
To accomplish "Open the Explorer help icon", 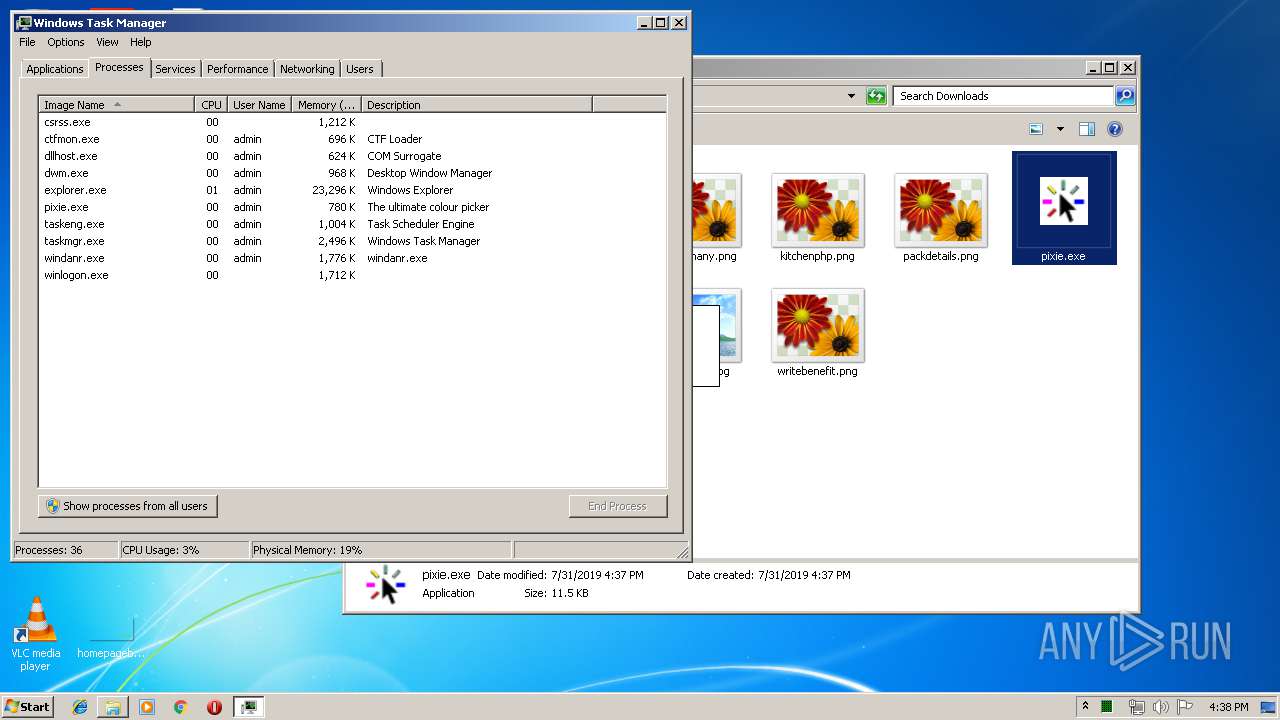I will coord(1115,129).
